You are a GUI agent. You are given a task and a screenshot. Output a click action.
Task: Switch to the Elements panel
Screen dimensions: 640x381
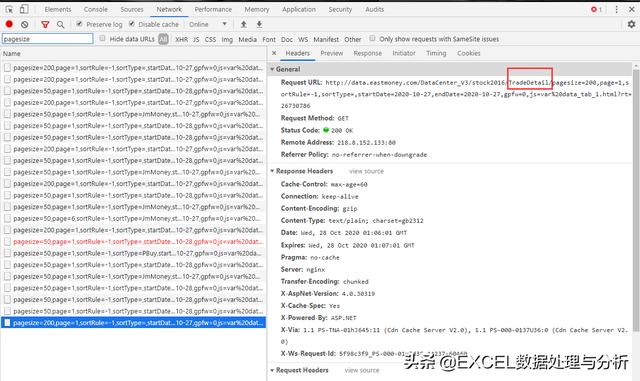tap(58, 9)
